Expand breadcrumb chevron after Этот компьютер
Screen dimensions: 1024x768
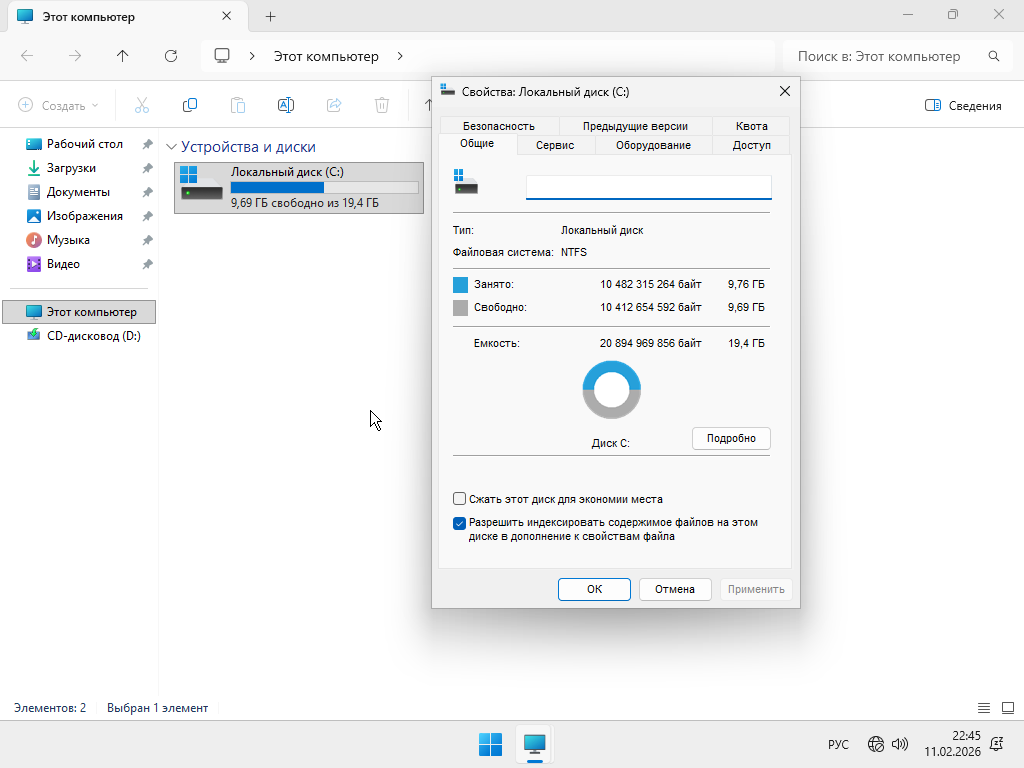[x=400, y=56]
